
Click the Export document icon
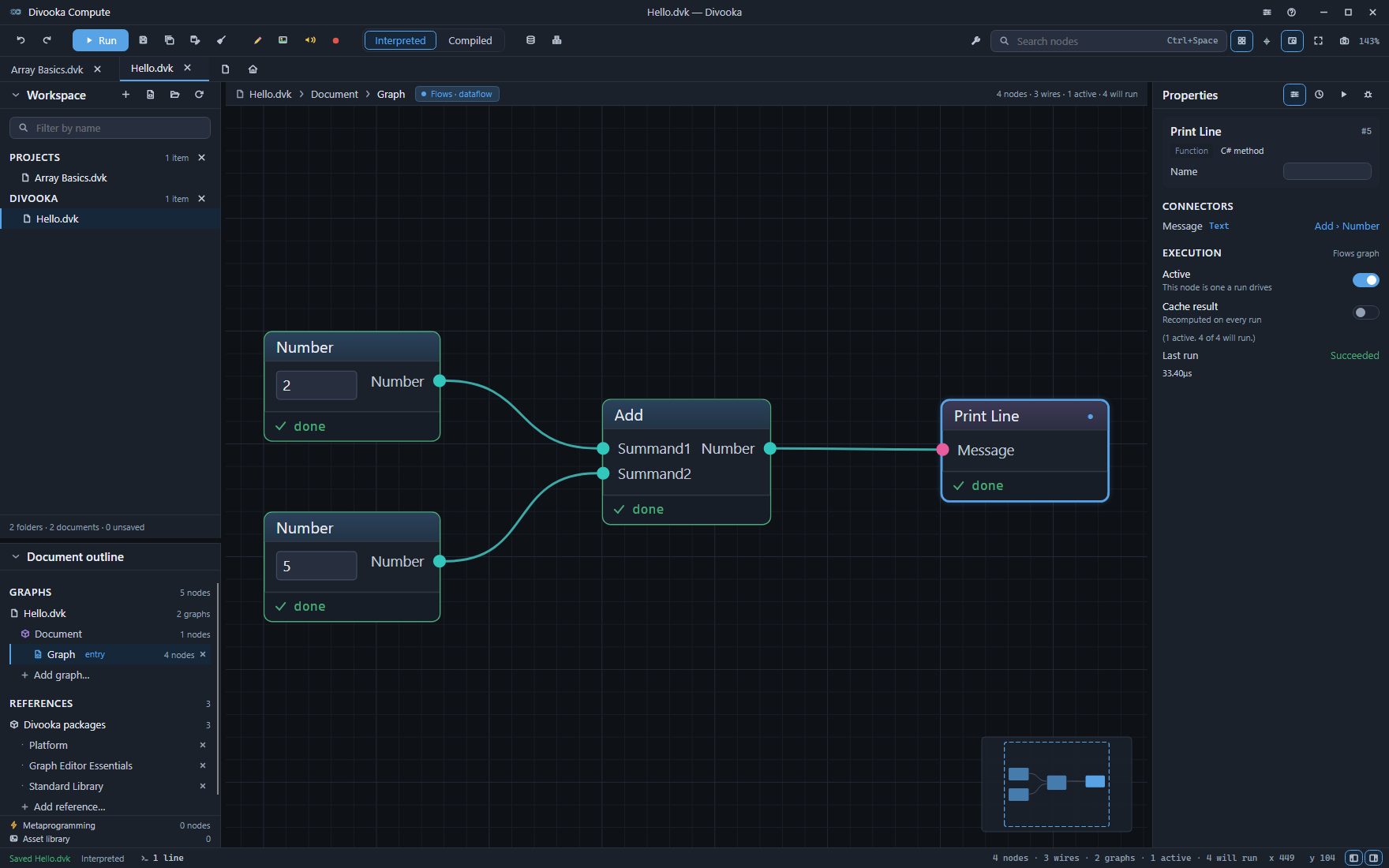[195, 40]
